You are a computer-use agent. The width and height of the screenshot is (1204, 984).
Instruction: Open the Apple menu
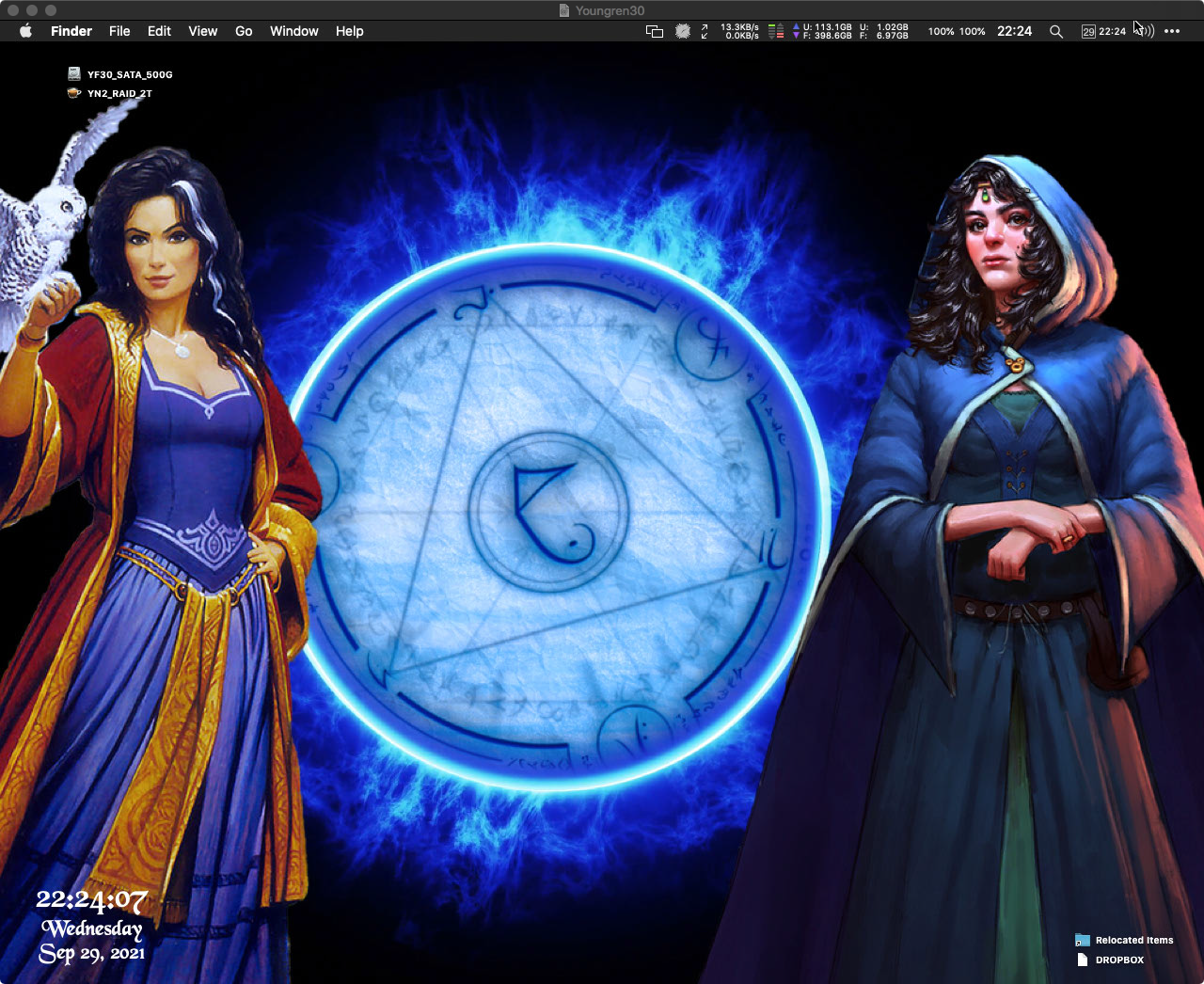pos(26,31)
